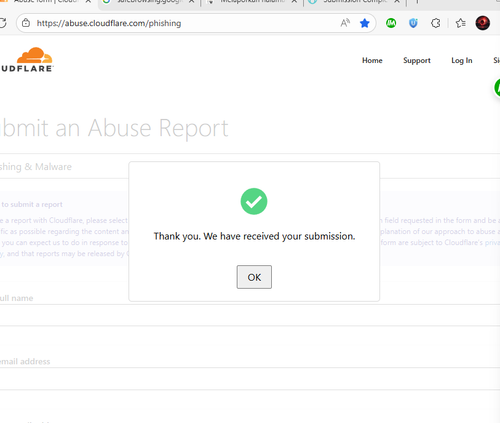The width and height of the screenshot is (500, 423).
Task: Go to Home in Cloudflare navigation
Action: click(x=372, y=60)
